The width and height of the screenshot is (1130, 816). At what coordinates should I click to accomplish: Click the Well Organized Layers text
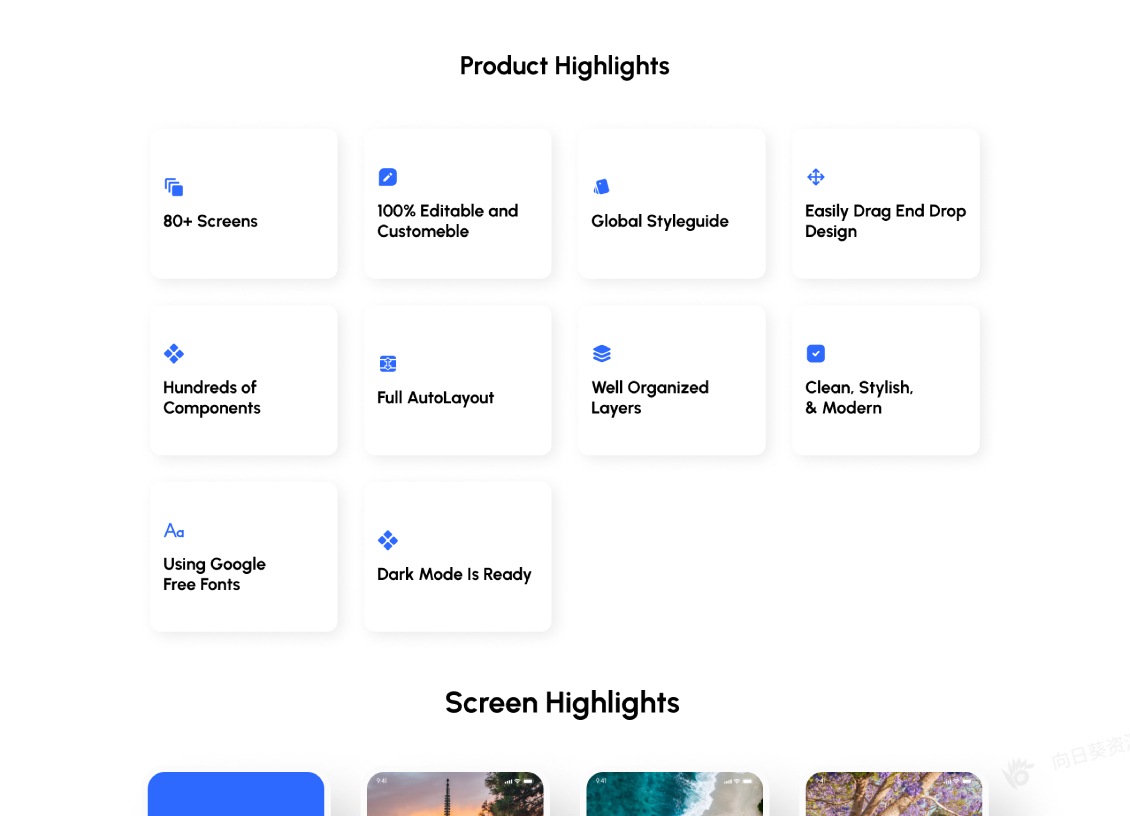coord(650,398)
